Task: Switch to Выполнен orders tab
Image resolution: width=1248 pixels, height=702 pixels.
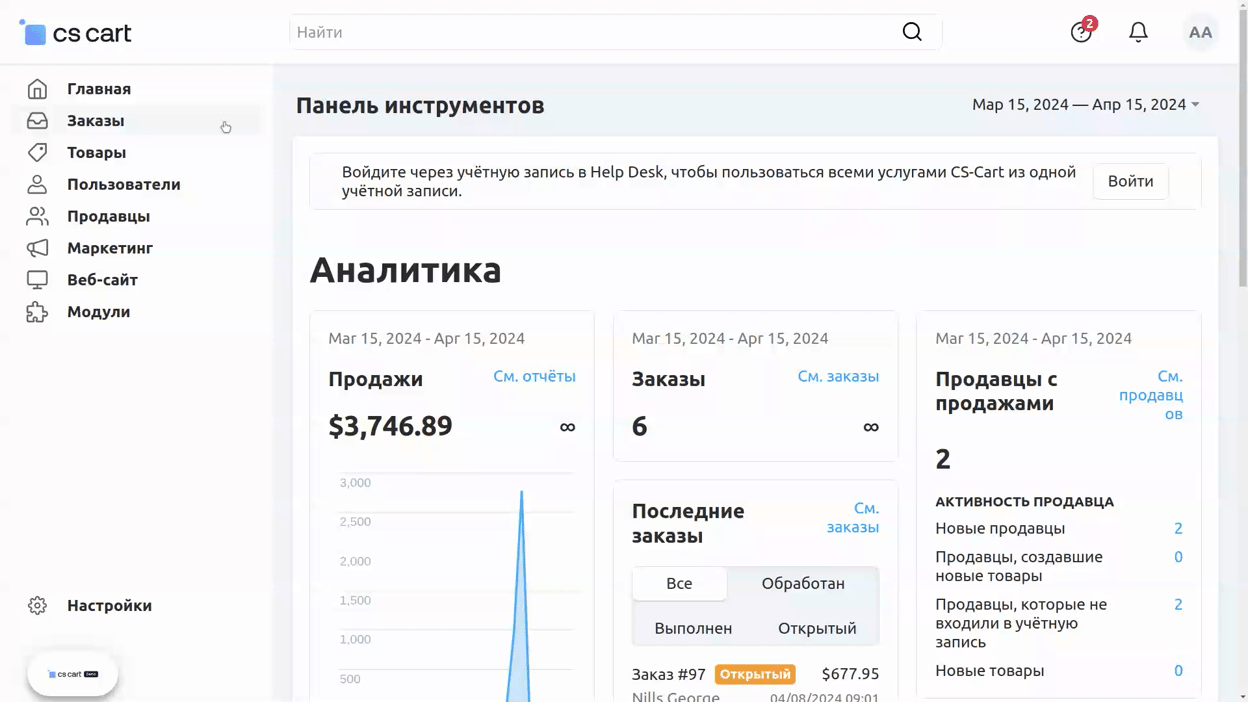Action: [x=693, y=629]
